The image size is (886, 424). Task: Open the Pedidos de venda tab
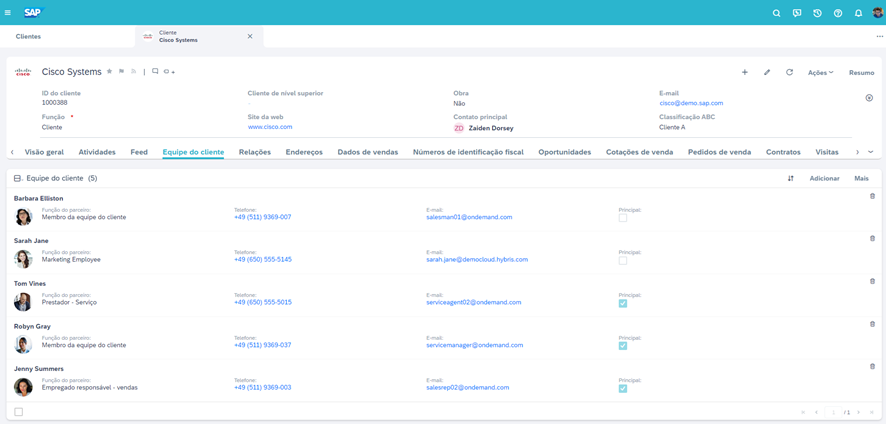tap(719, 152)
